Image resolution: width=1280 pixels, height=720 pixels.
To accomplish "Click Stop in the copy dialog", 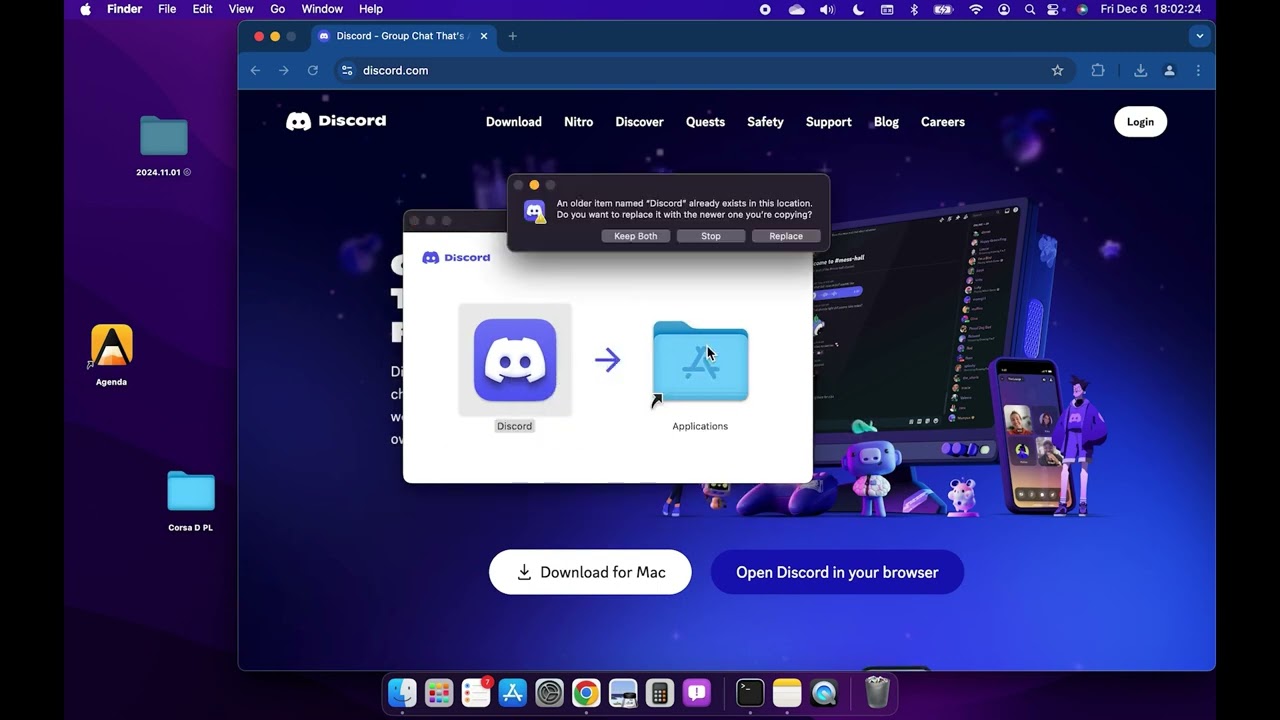I will click(711, 236).
